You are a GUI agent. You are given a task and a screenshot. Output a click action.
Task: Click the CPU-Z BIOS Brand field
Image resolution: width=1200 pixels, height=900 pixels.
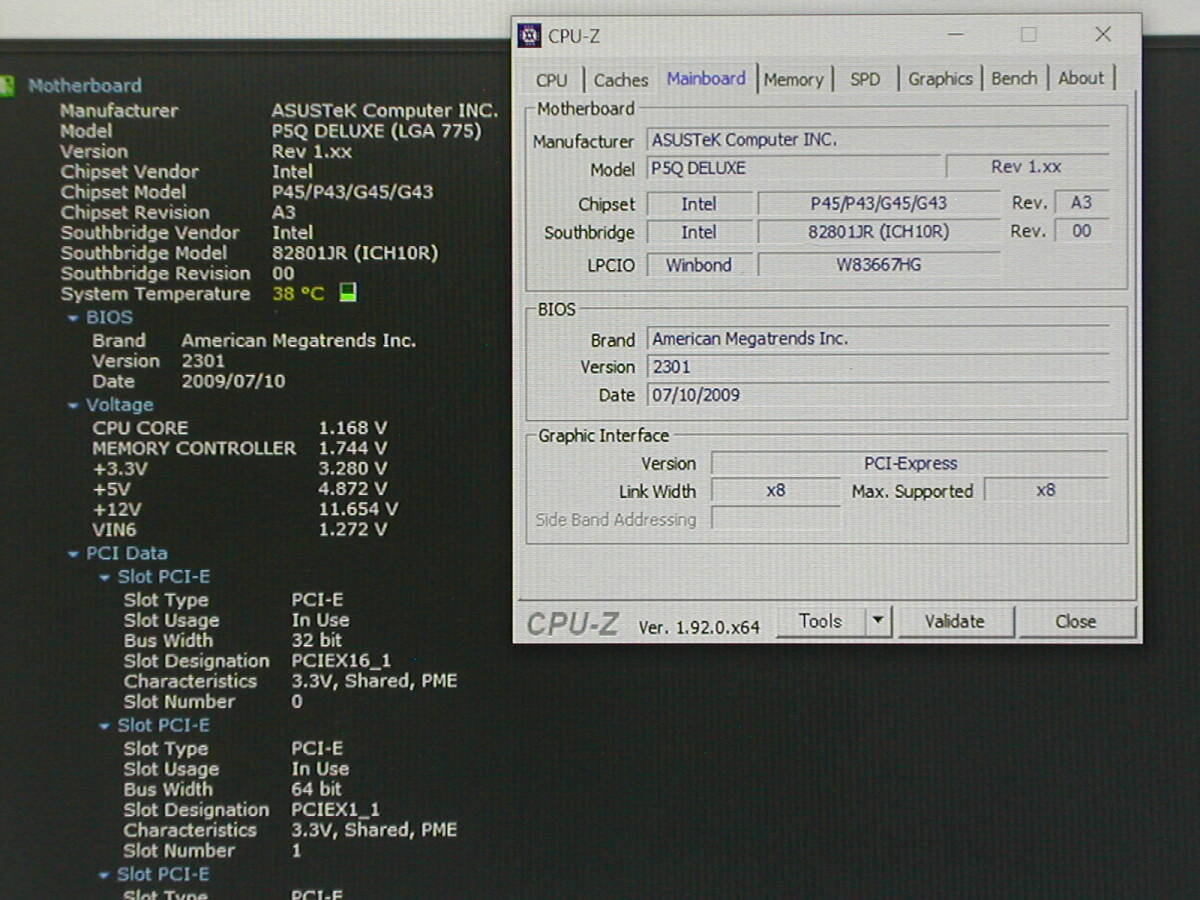click(877, 339)
